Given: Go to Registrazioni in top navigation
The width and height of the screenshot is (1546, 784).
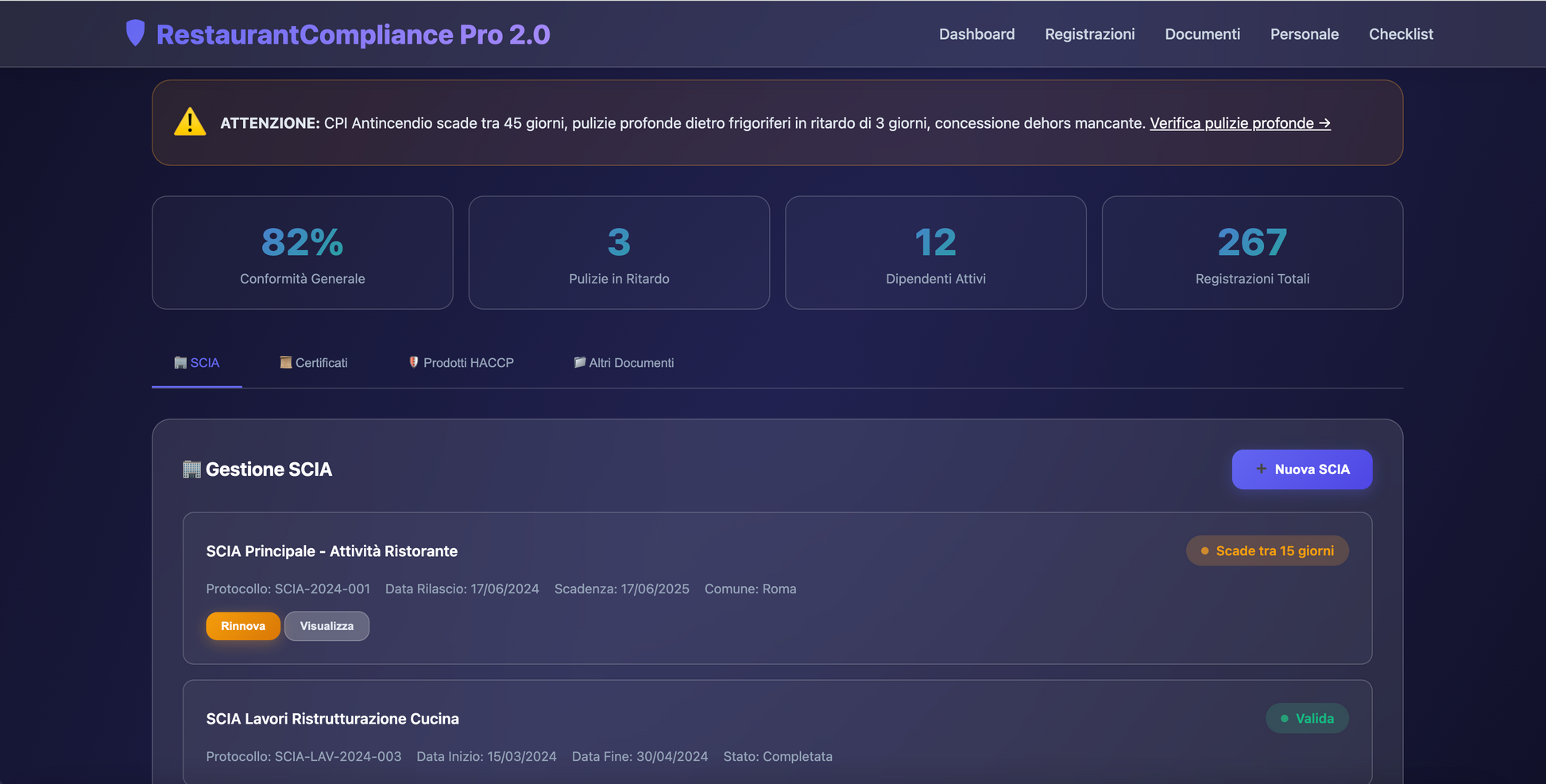Looking at the screenshot, I should tap(1089, 34).
